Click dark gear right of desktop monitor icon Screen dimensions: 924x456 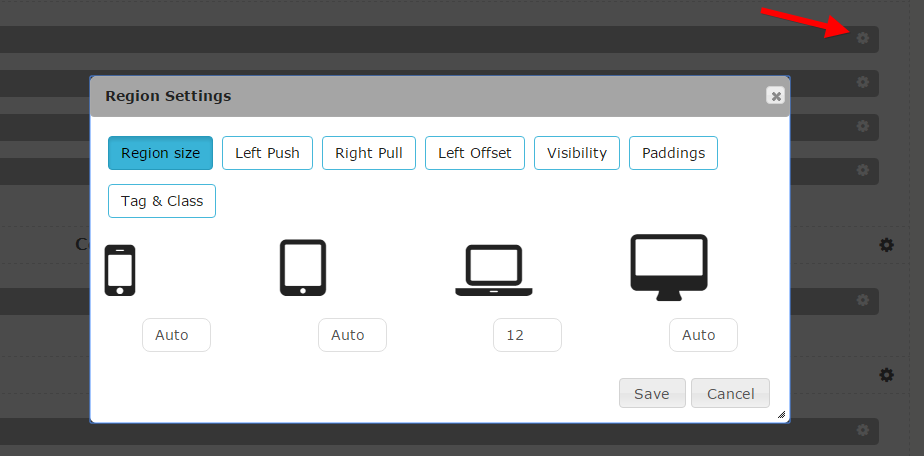[x=886, y=245]
